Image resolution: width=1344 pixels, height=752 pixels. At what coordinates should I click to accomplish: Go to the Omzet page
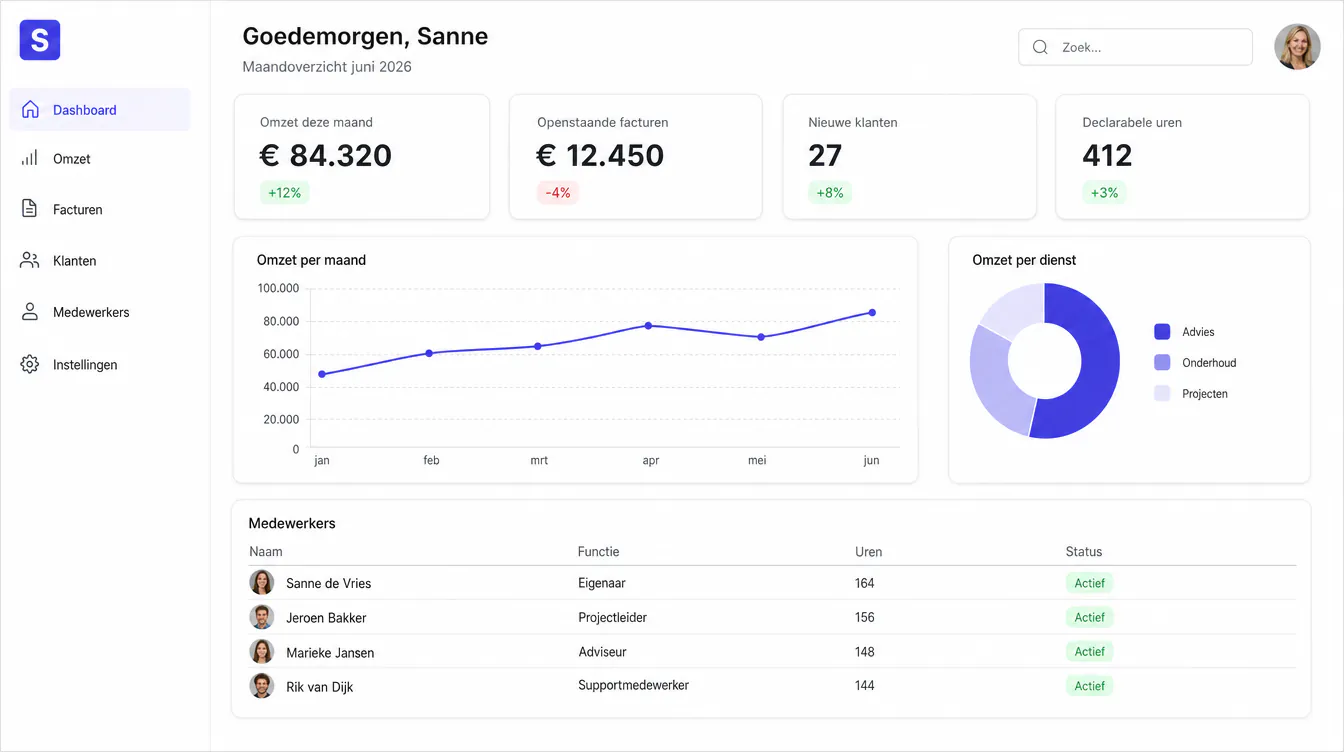click(x=100, y=159)
